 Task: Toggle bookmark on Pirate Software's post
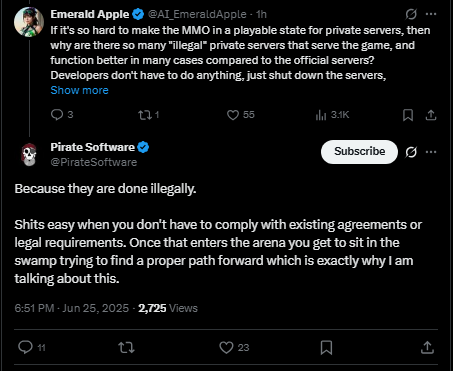click(x=326, y=347)
